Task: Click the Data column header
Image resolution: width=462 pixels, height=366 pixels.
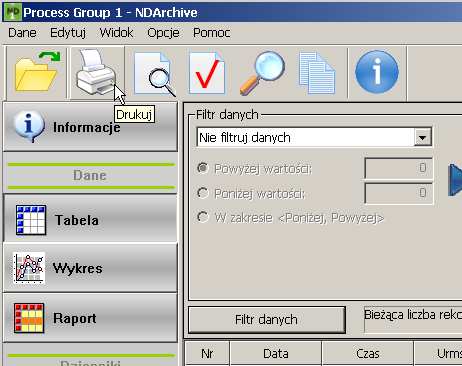Action: click(276, 353)
